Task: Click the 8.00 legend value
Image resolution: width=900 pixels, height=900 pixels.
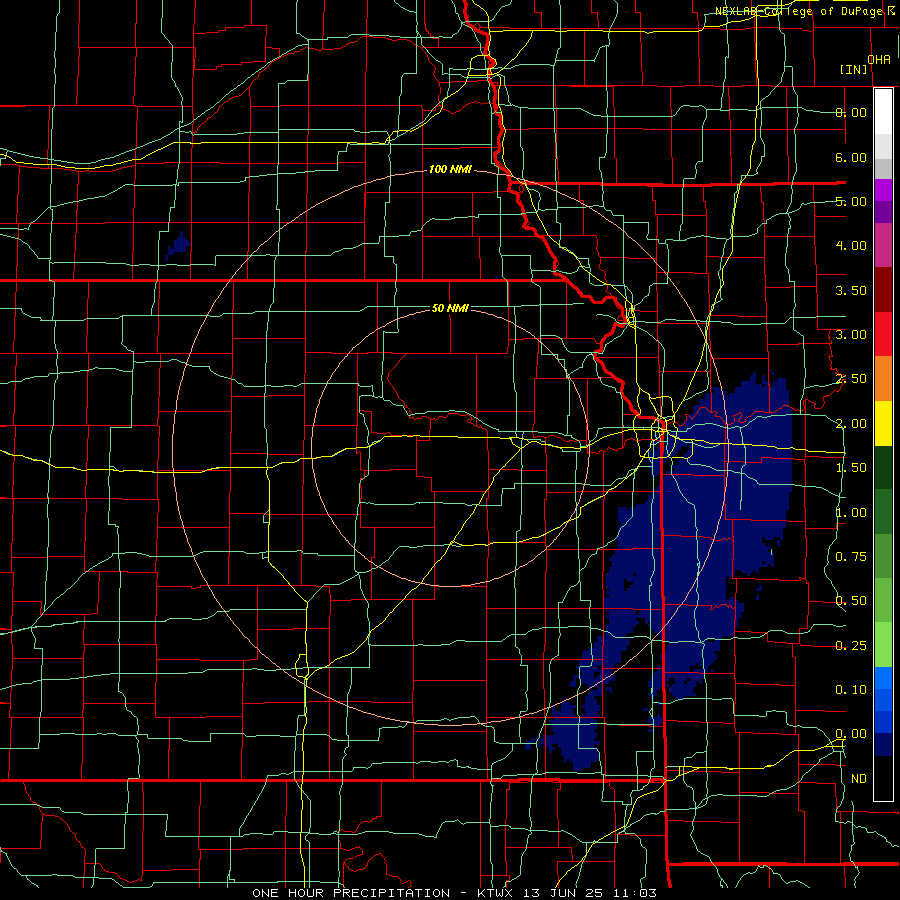Action: coord(851,112)
